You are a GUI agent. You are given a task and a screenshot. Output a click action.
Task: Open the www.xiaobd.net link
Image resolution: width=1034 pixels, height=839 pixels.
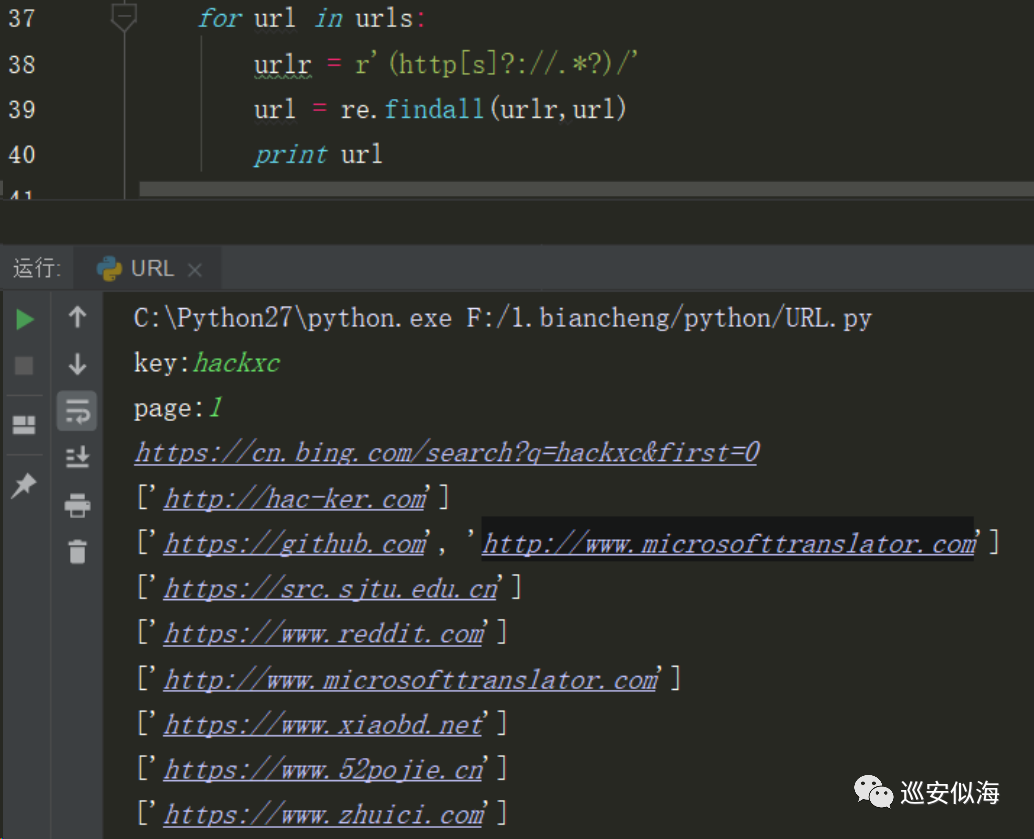tap(324, 725)
